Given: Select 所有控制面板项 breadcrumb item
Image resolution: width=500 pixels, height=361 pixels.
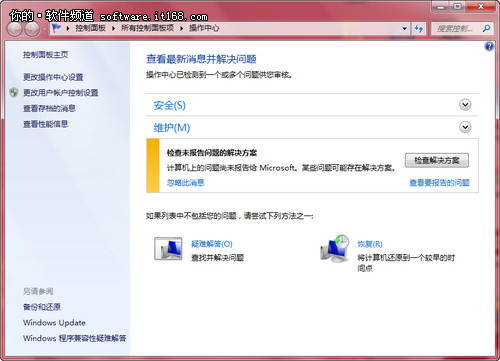Looking at the screenshot, I should pyautogui.click(x=147, y=28).
